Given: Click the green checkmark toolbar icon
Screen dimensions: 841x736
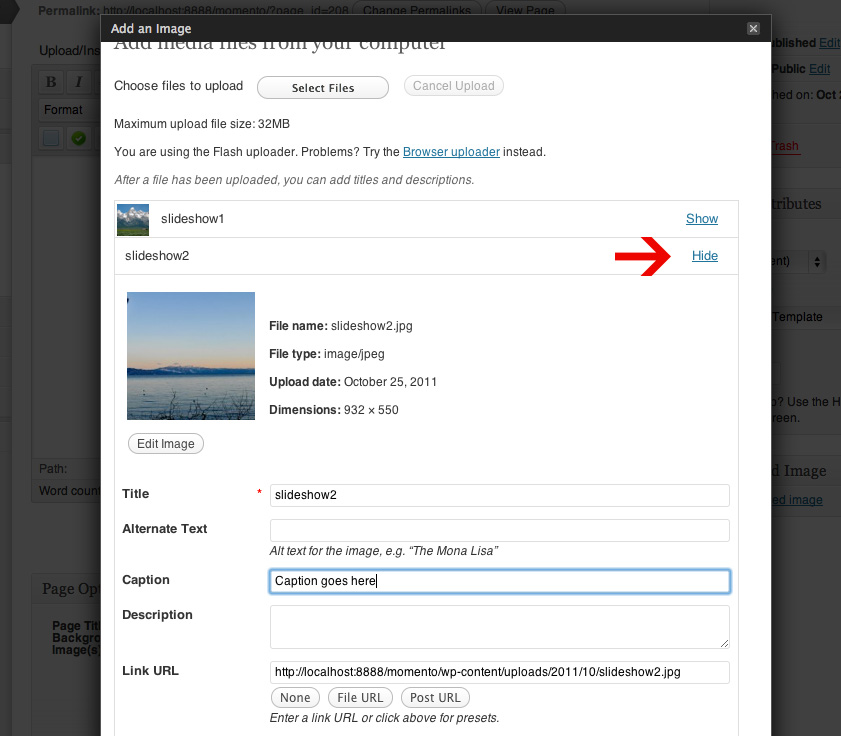Looking at the screenshot, I should click(78, 138).
